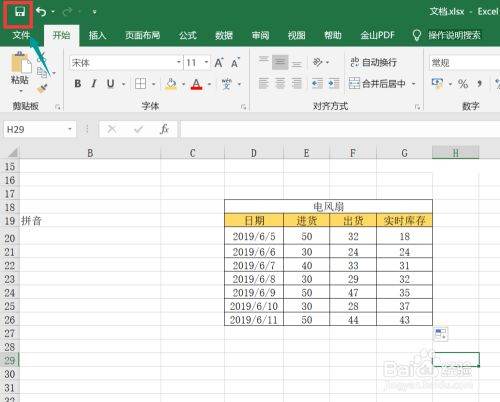Viewport: 500px width, 402px height.
Task: Apply the percent style icon
Action: (463, 84)
